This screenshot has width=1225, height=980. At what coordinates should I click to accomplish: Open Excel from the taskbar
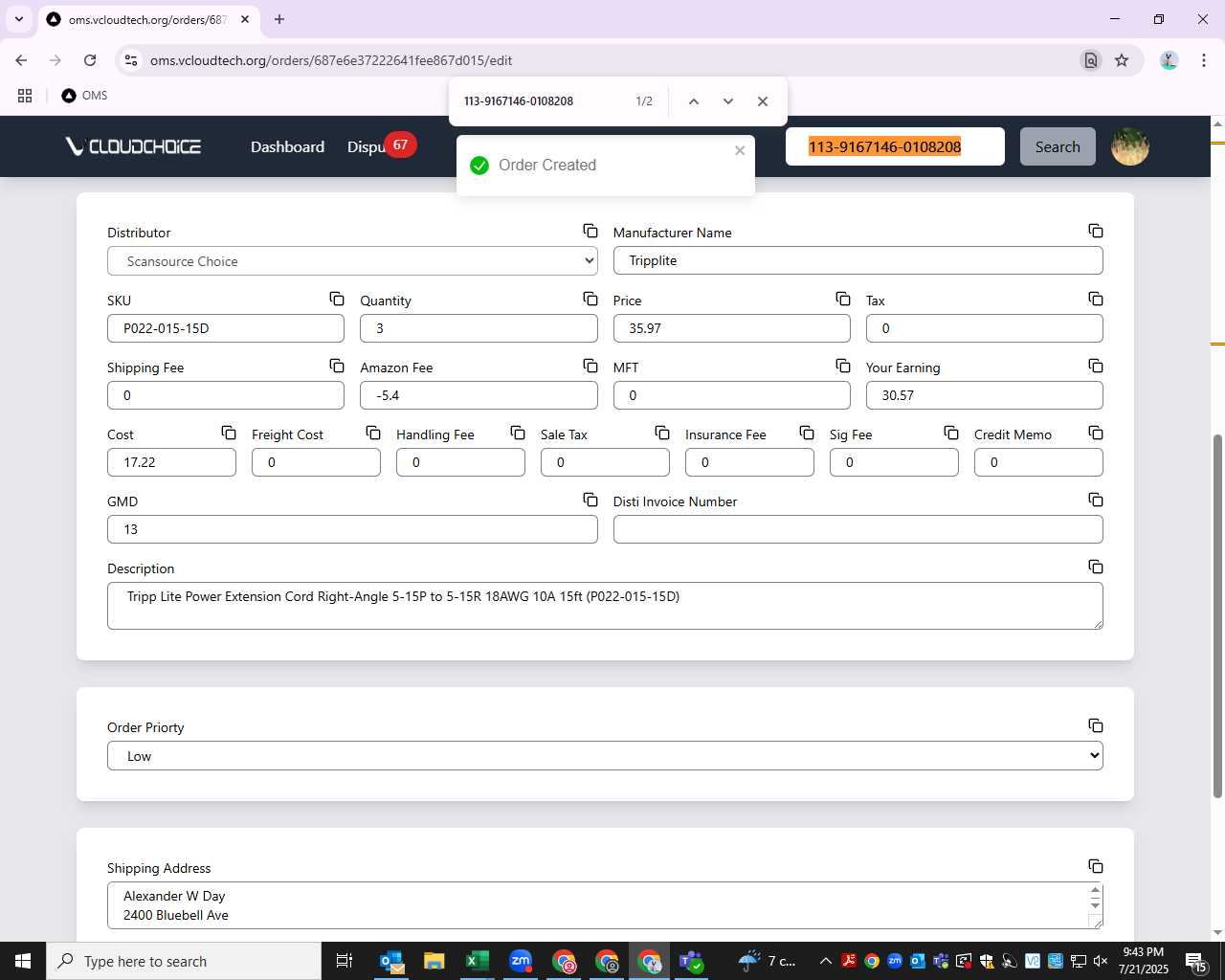pyautogui.click(x=478, y=961)
